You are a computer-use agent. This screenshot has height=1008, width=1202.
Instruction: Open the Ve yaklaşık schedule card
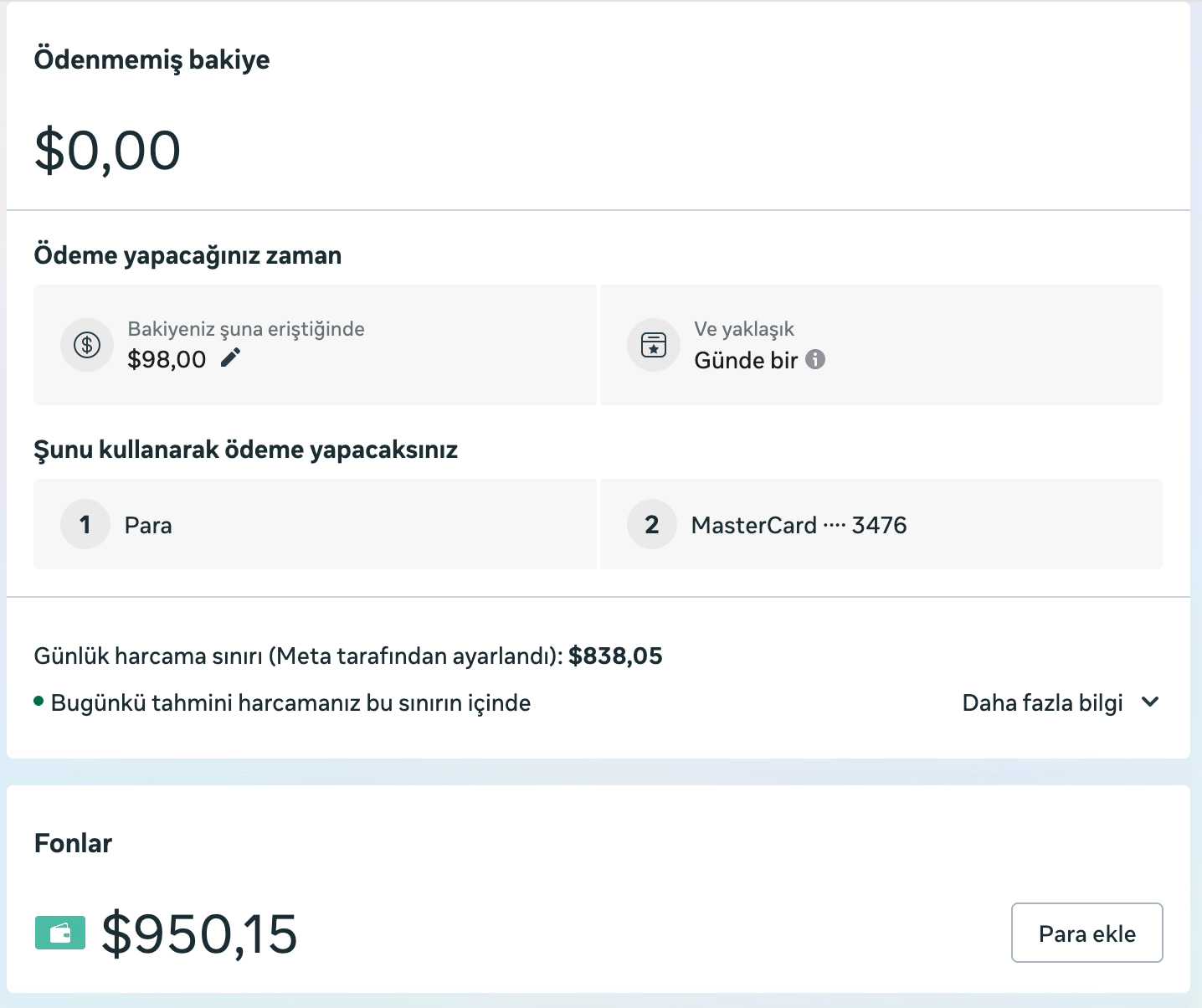(x=881, y=345)
